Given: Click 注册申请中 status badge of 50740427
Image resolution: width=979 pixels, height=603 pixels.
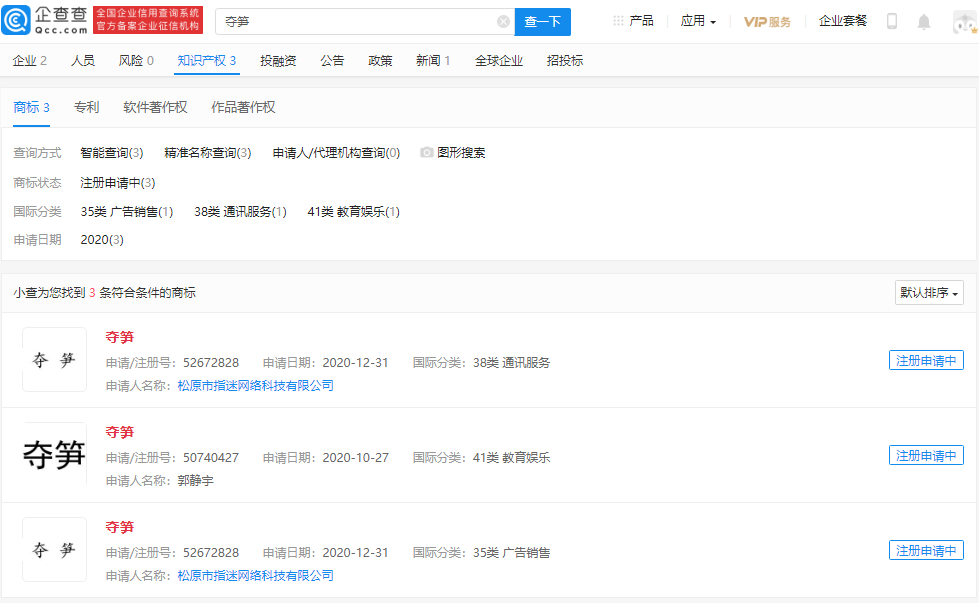Looking at the screenshot, I should pyautogui.click(x=926, y=455).
